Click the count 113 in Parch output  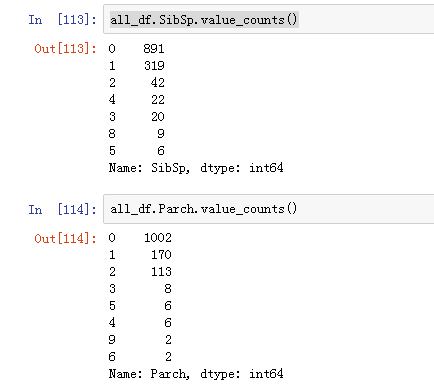tap(161, 272)
